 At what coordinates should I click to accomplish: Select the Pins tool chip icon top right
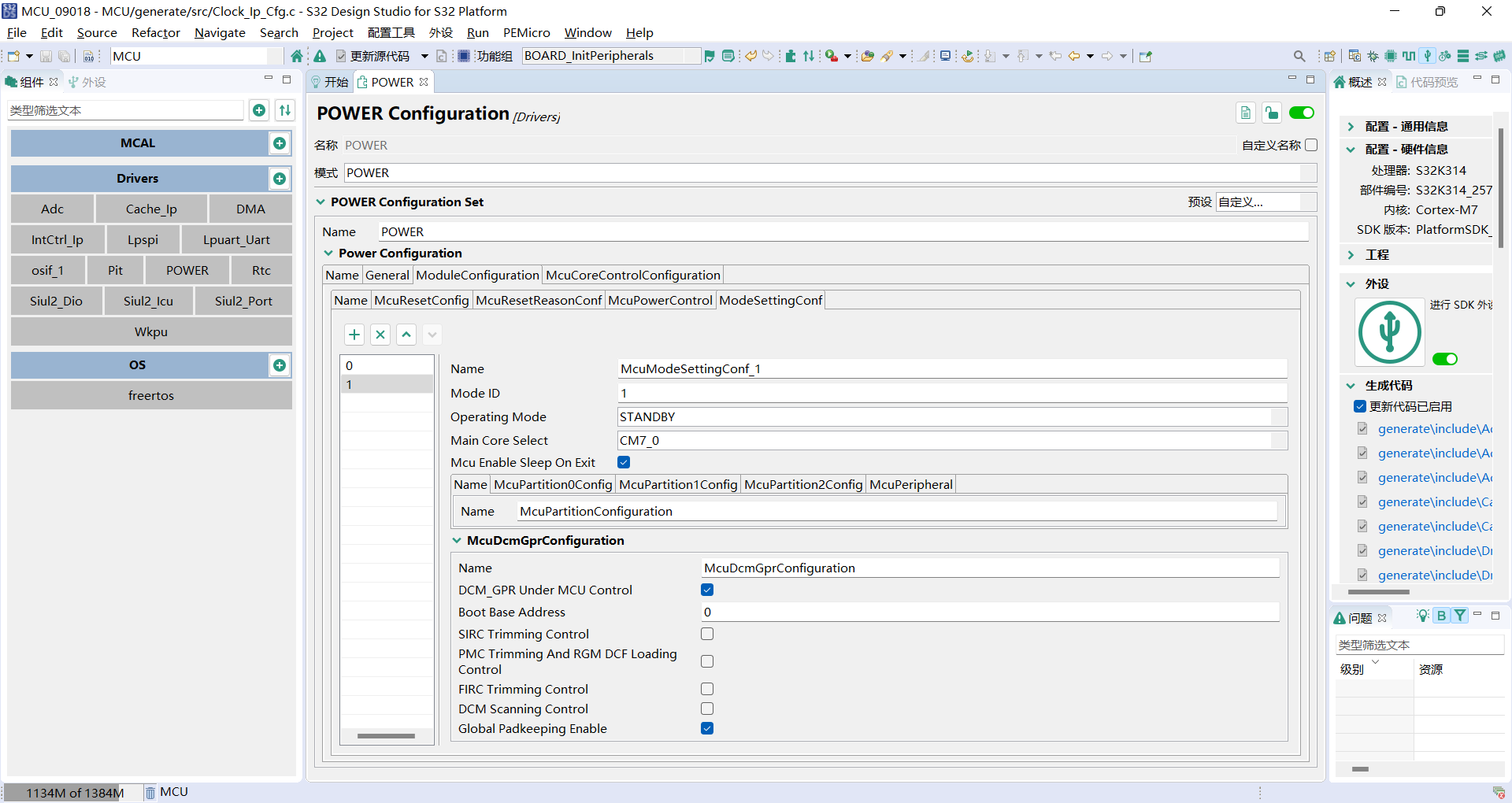click(1392, 56)
